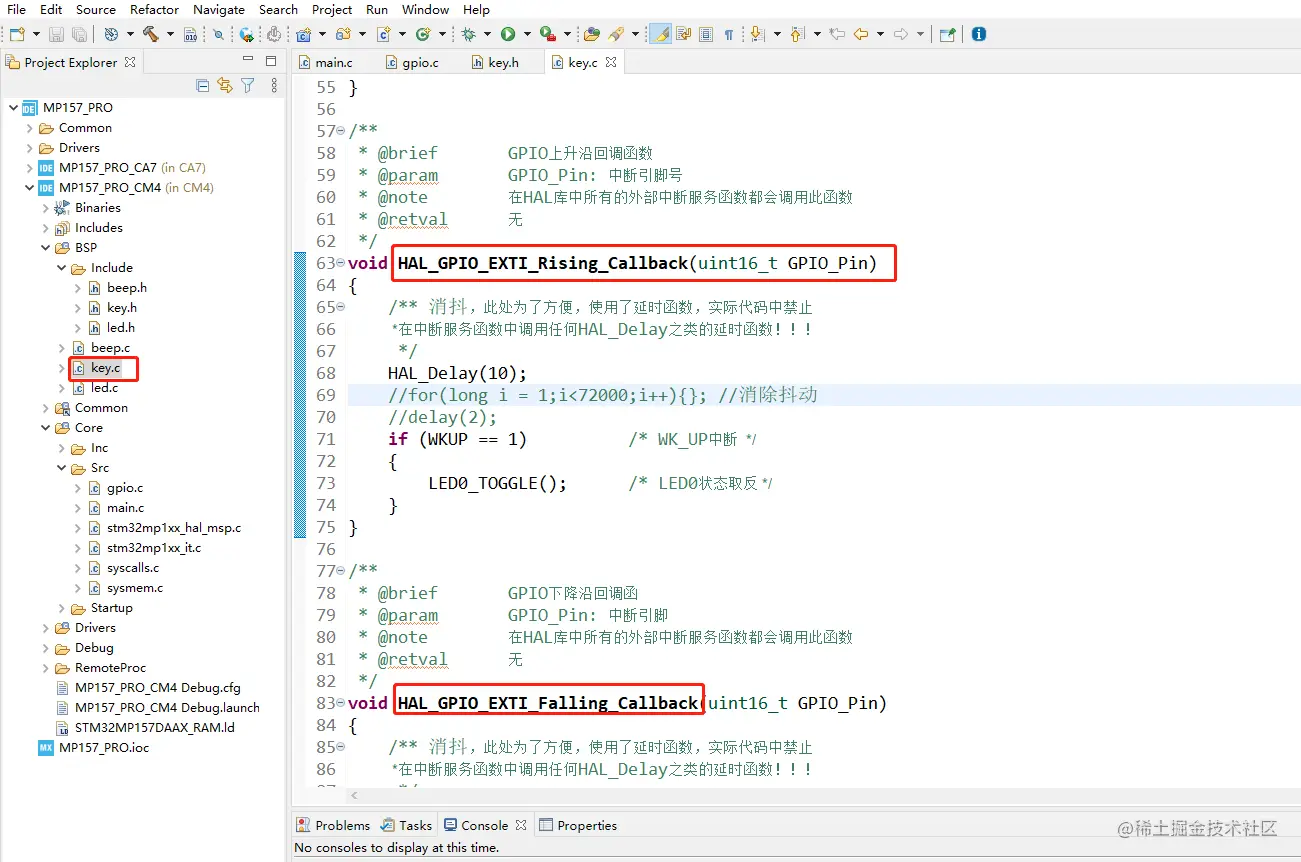Screen dimensions: 1301x862
Task: Click the blue information icon
Action: click(979, 34)
